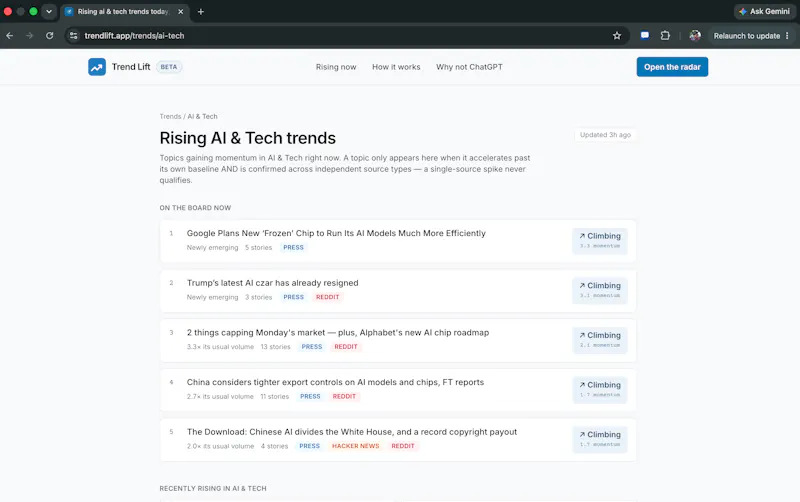Click RECENTLY RISING IN AI & TECH label

213,488
